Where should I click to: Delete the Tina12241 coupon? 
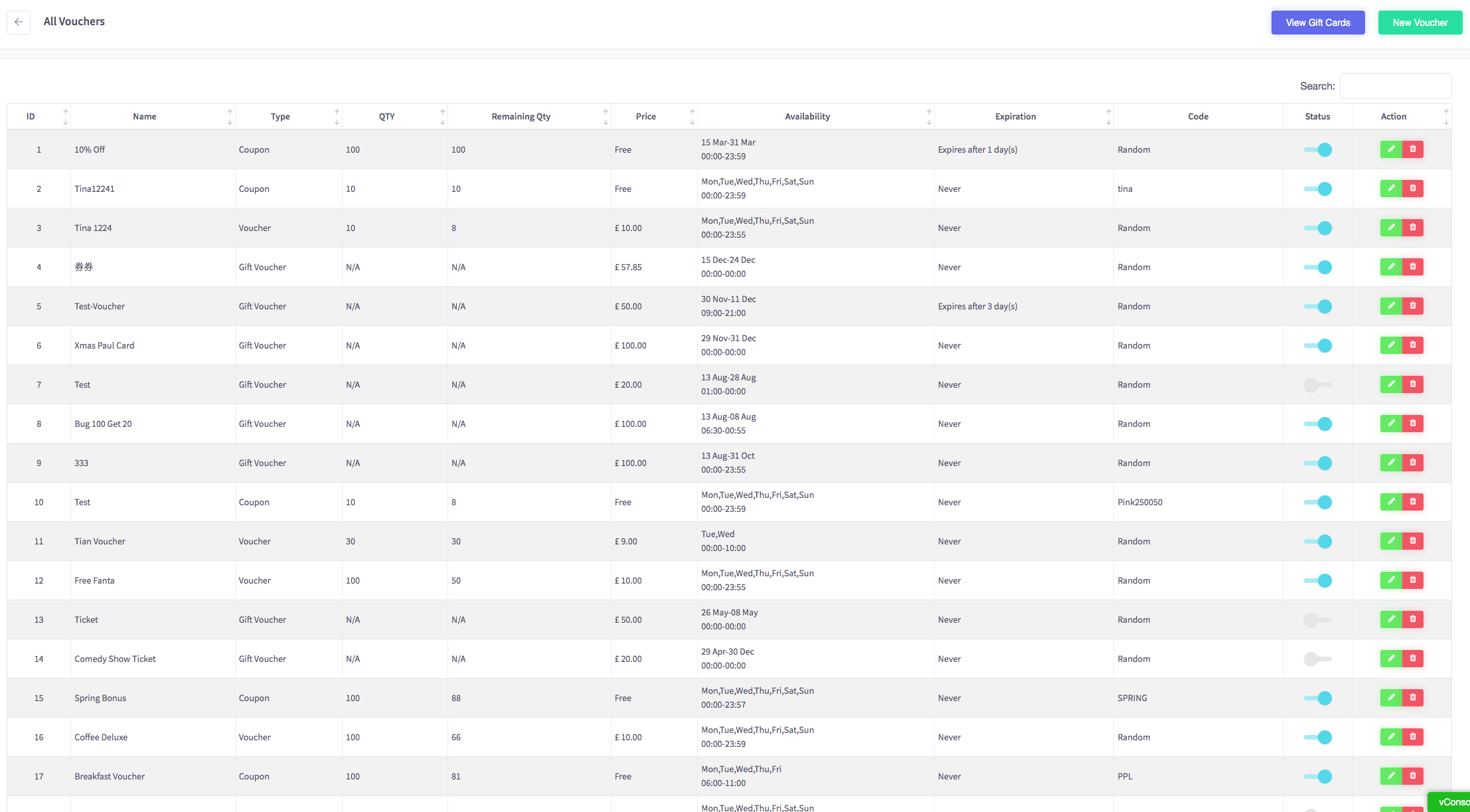click(x=1413, y=189)
